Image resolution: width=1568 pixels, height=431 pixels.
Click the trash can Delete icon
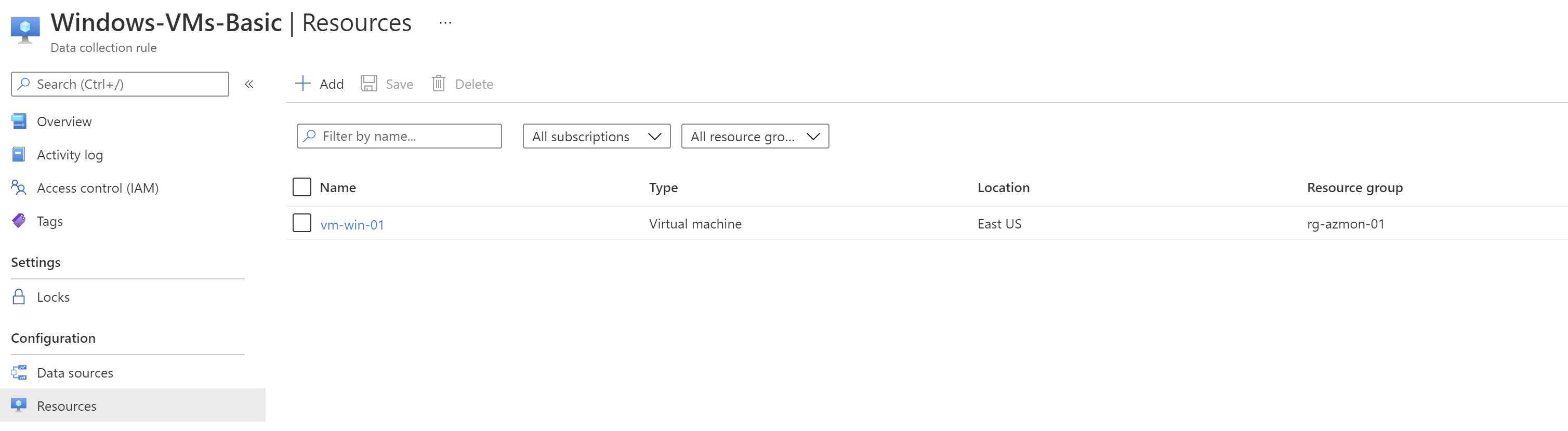point(438,83)
